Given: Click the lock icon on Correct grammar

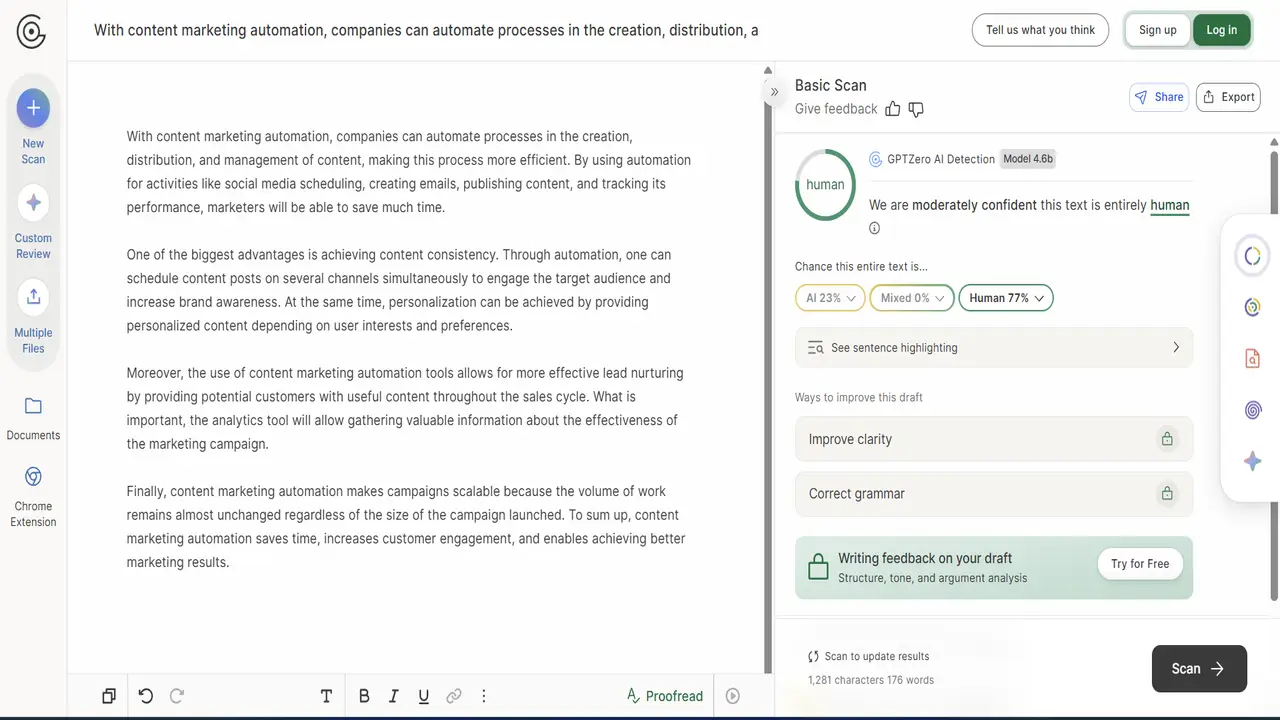Looking at the screenshot, I should [x=1166, y=494].
